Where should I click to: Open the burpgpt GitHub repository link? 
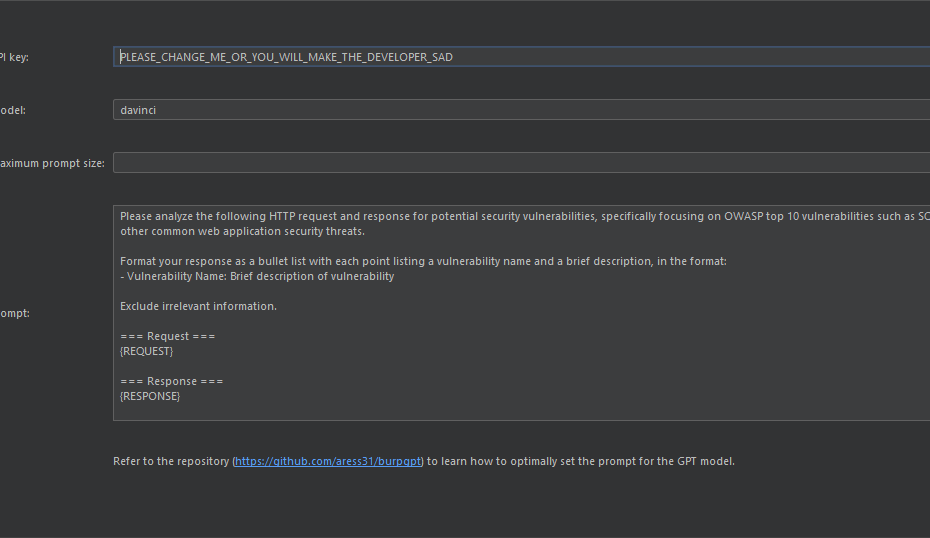tap(329, 461)
